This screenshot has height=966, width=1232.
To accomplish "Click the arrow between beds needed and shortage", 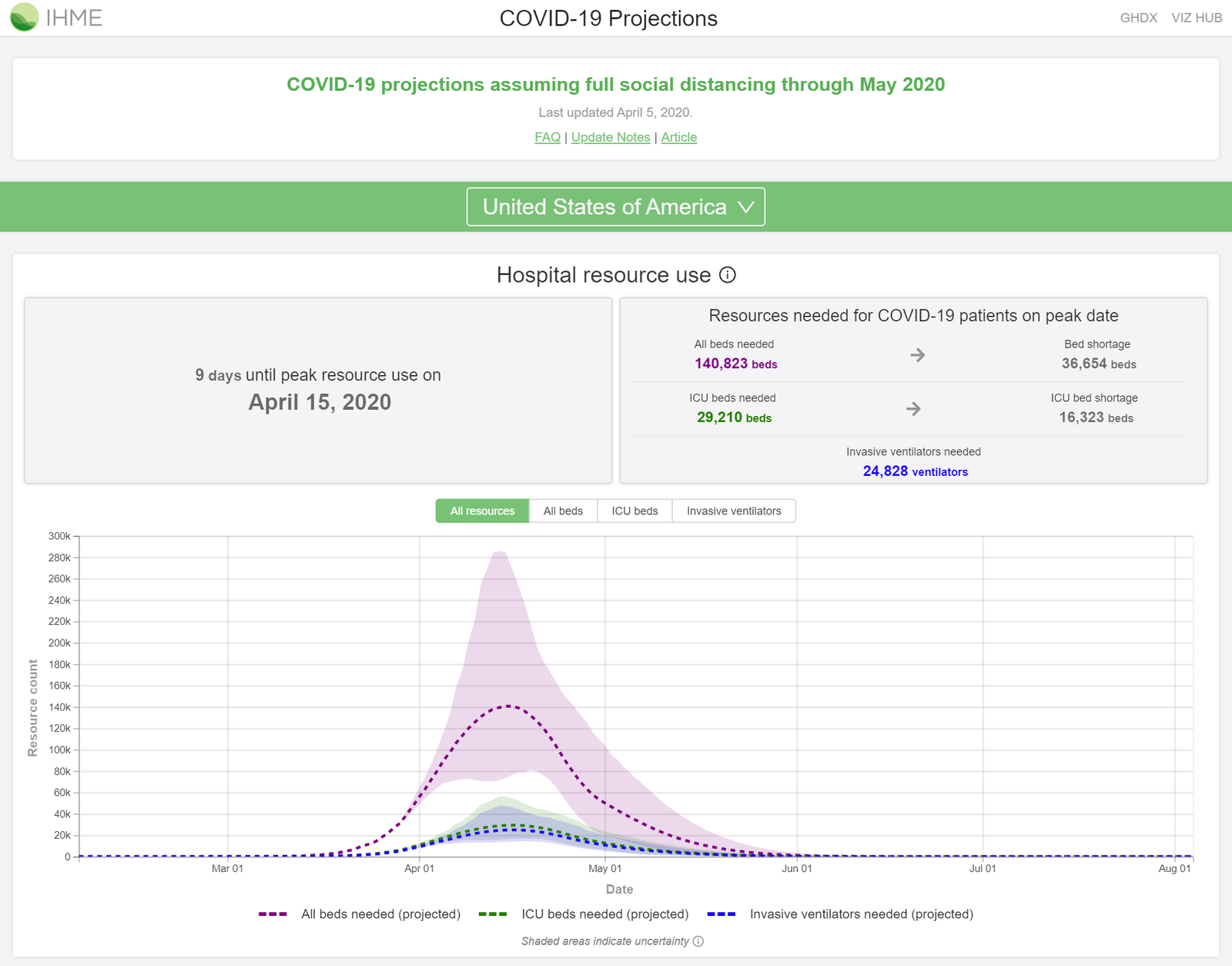I will coord(917,355).
